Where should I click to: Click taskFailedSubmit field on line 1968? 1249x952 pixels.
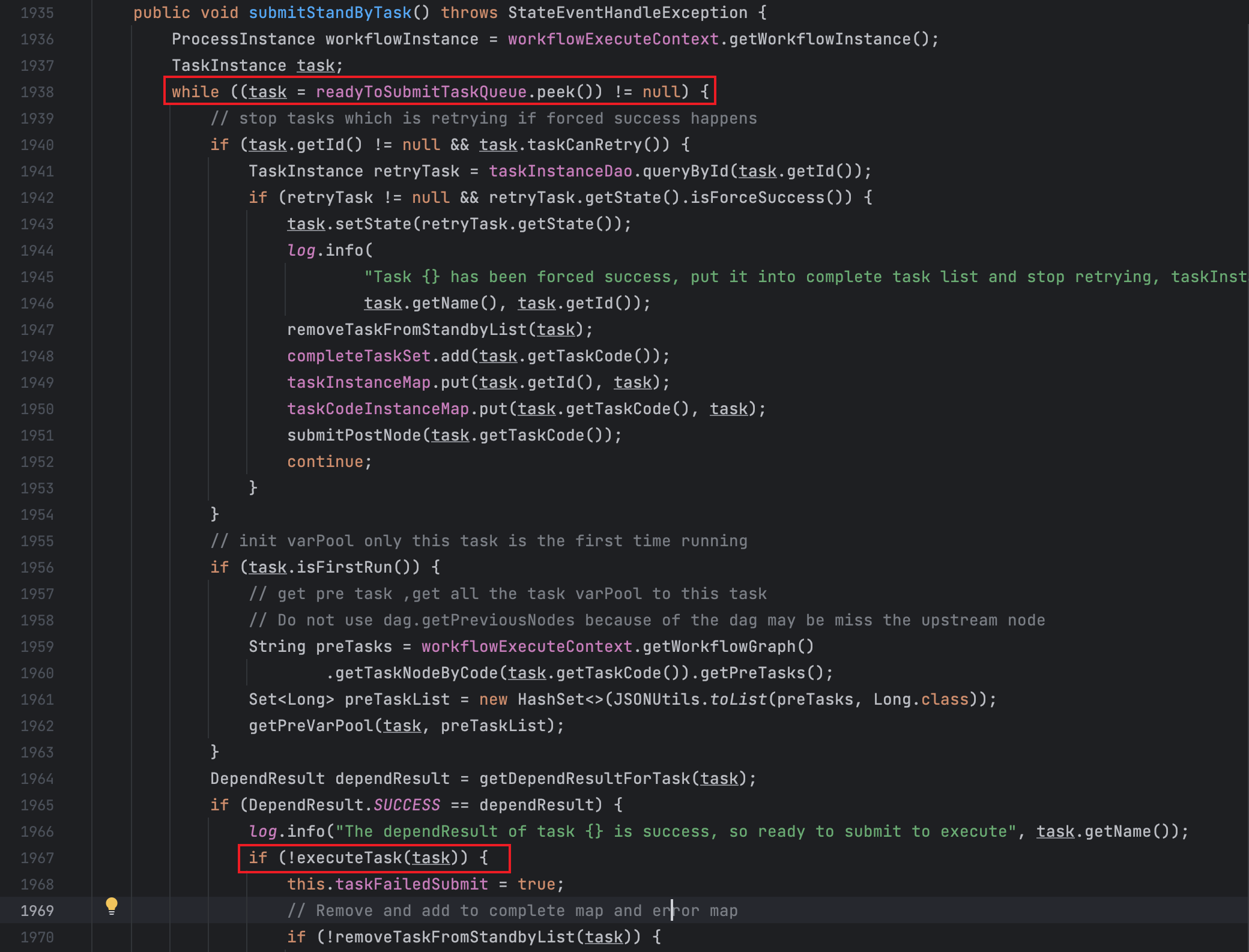[411, 884]
